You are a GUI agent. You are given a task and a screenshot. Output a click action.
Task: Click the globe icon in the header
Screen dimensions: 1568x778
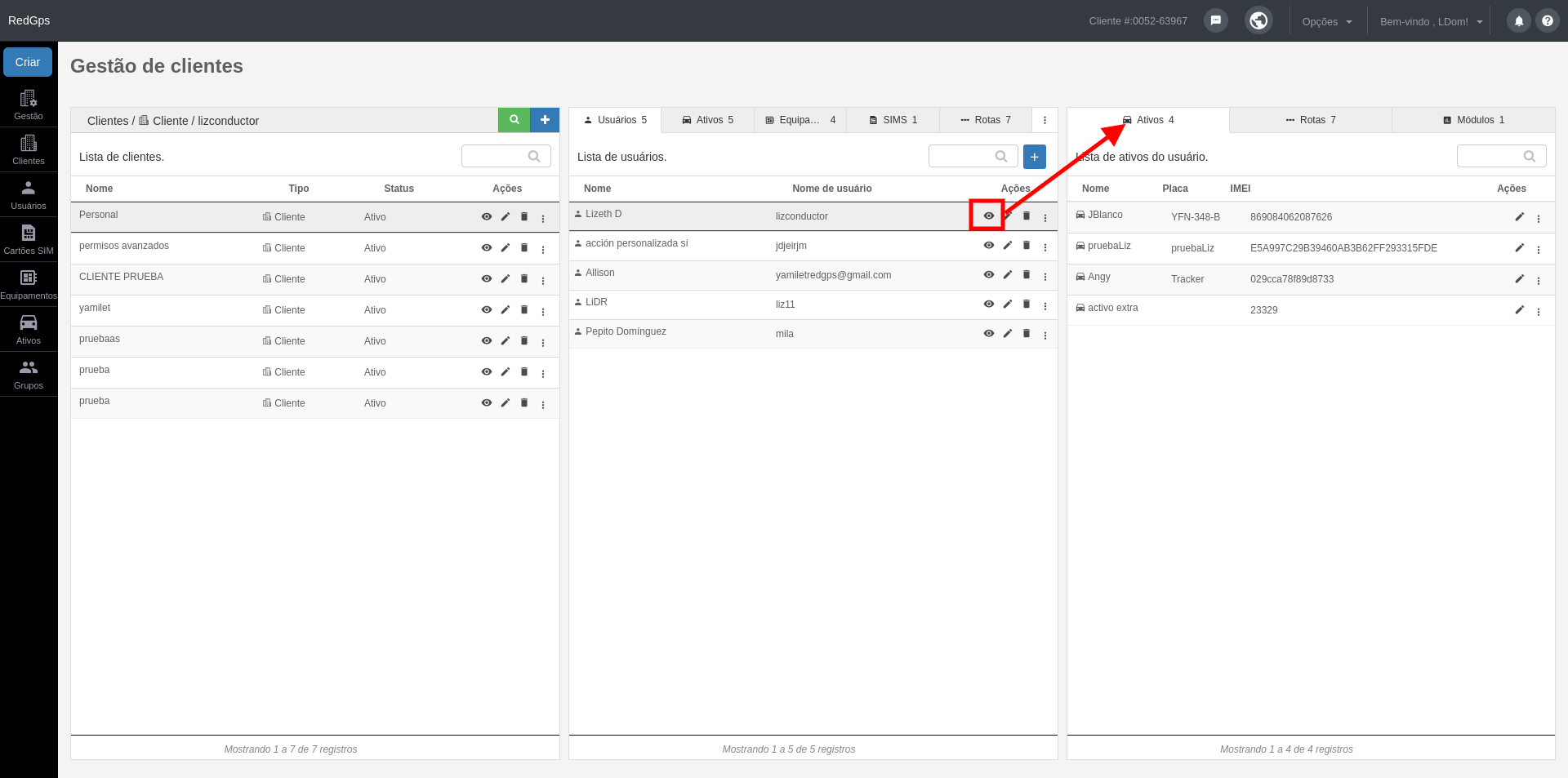tap(1258, 20)
